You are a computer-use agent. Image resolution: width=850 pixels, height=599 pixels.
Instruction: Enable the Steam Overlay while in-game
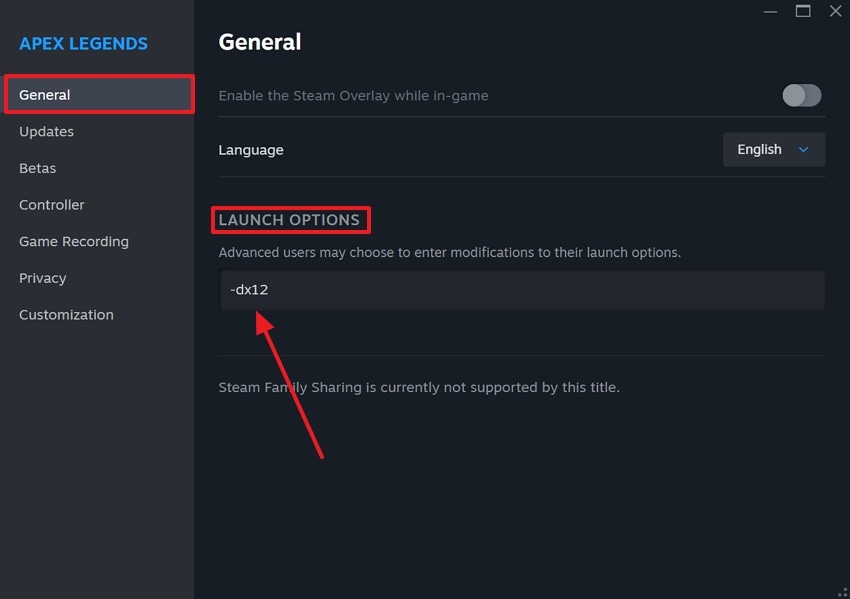801,95
